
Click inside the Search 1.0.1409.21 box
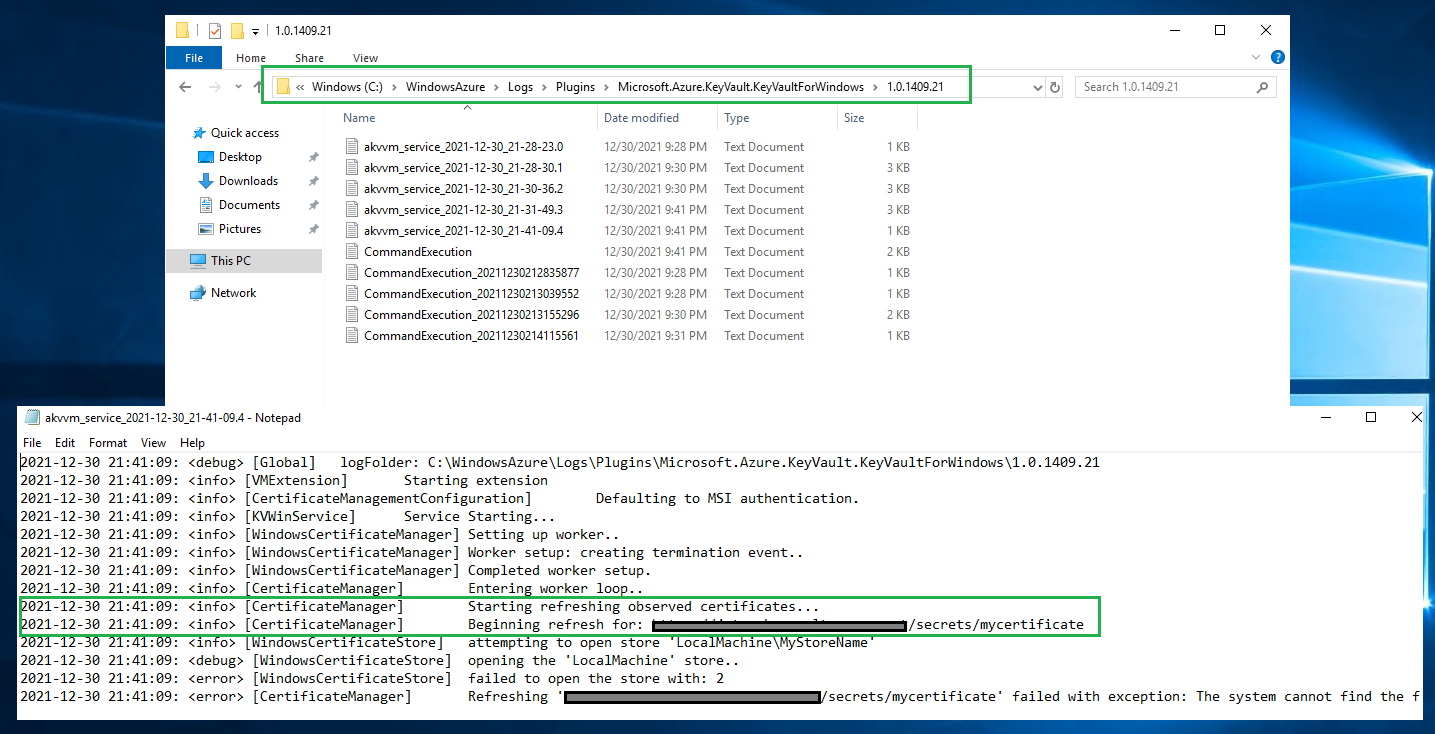tap(1150, 87)
